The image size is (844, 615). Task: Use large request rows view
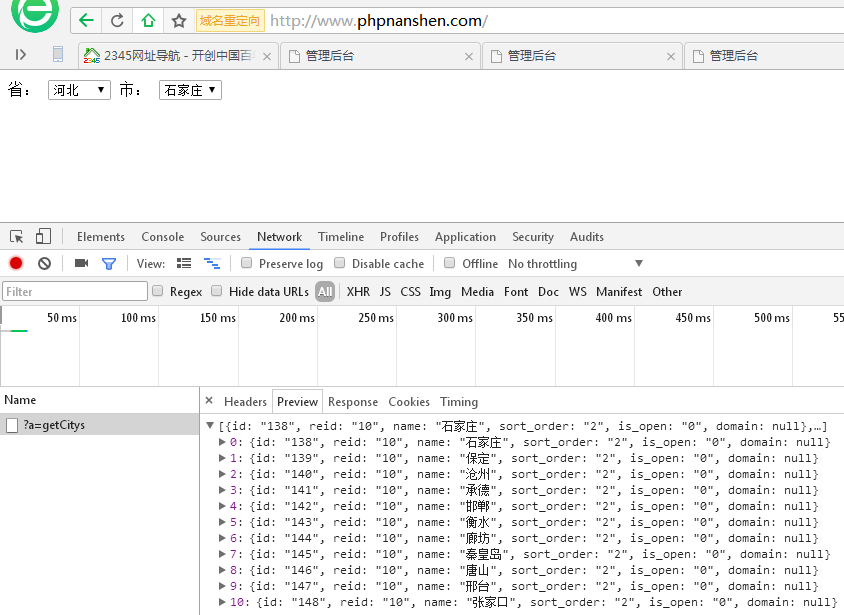pos(184,263)
